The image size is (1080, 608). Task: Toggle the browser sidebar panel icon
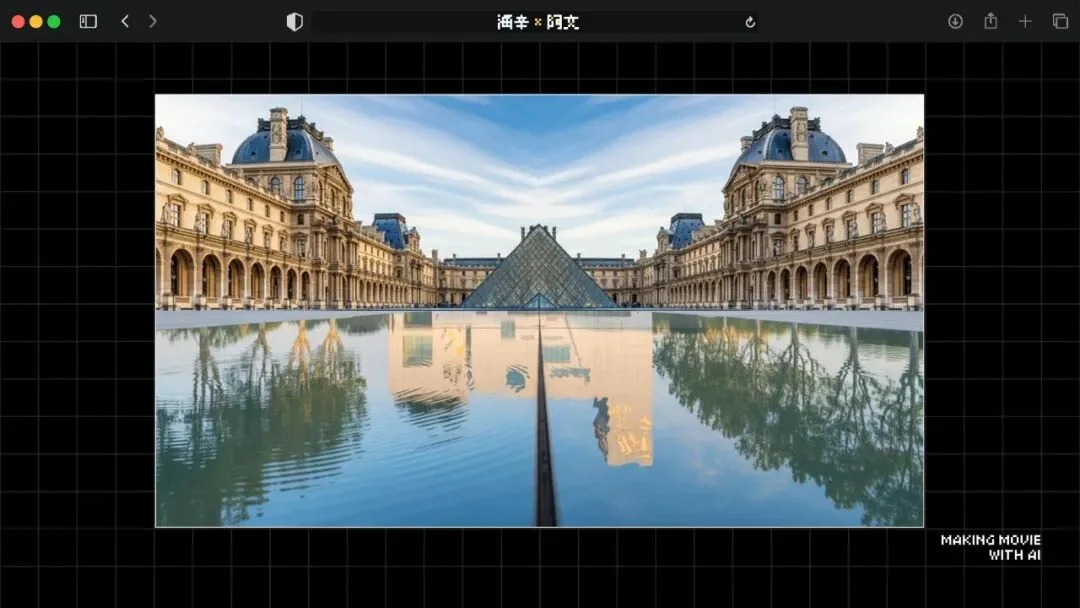point(88,21)
